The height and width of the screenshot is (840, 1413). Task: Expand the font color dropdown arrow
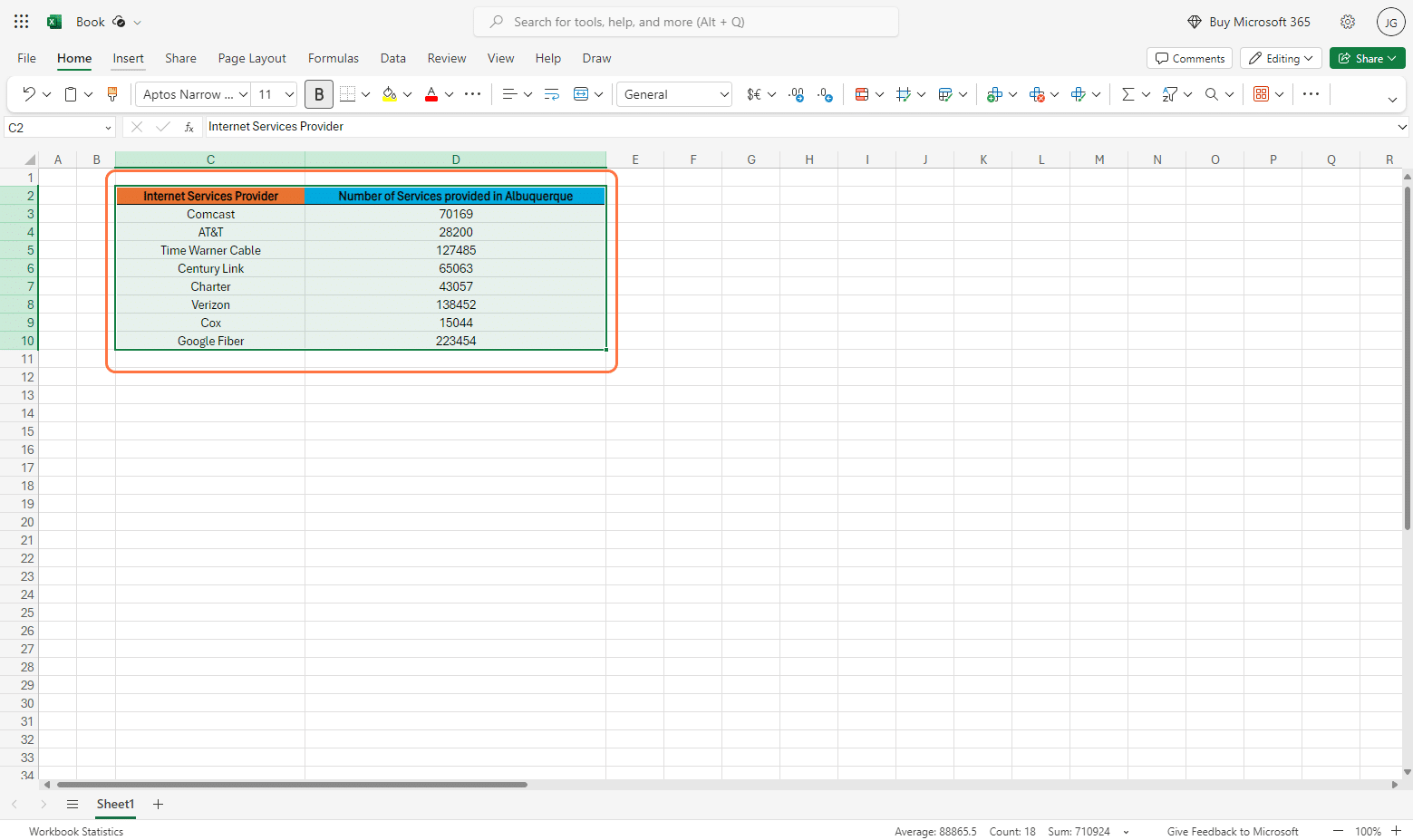coord(450,94)
